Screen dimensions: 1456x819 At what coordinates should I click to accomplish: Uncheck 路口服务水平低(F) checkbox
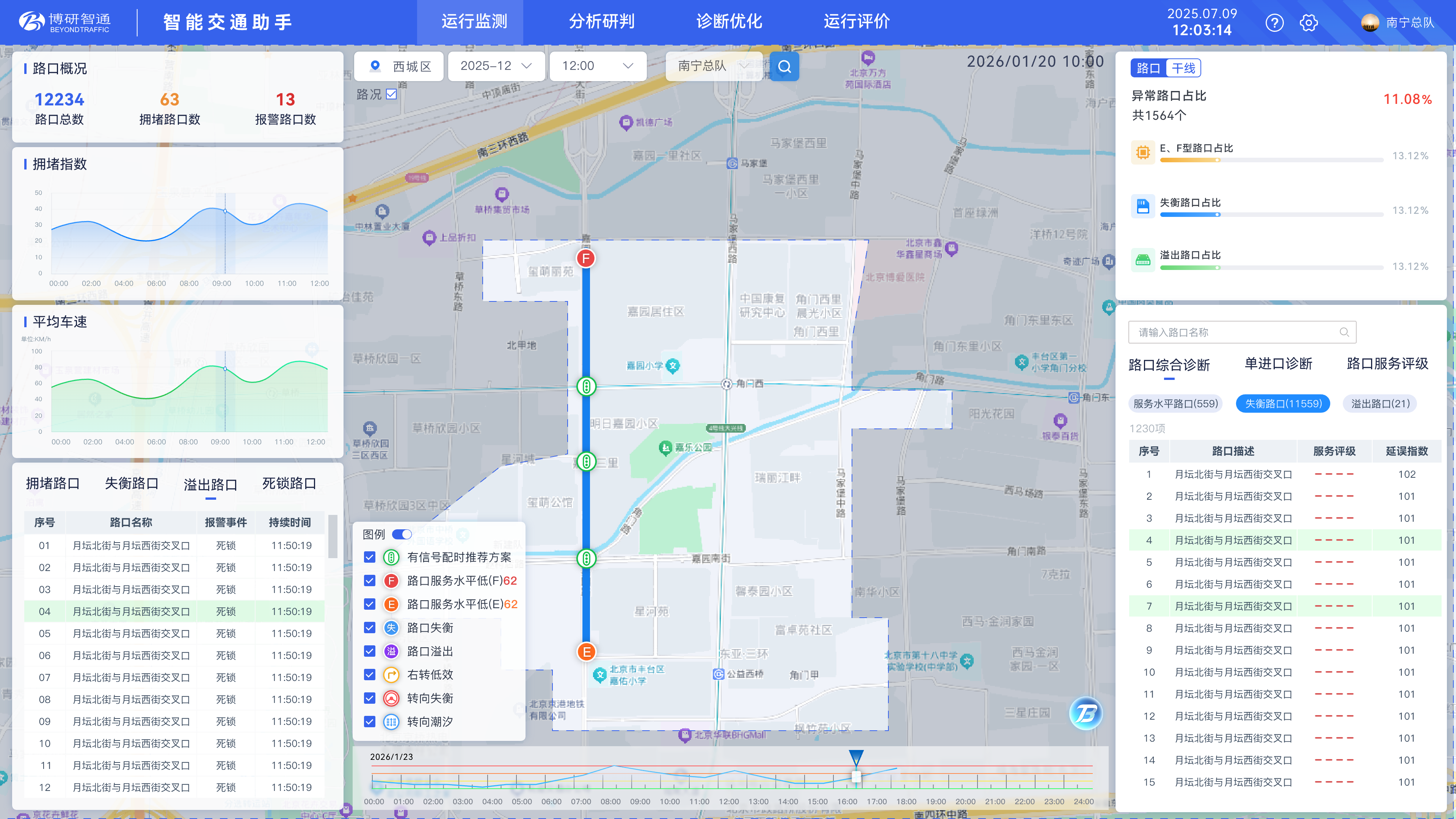click(370, 581)
